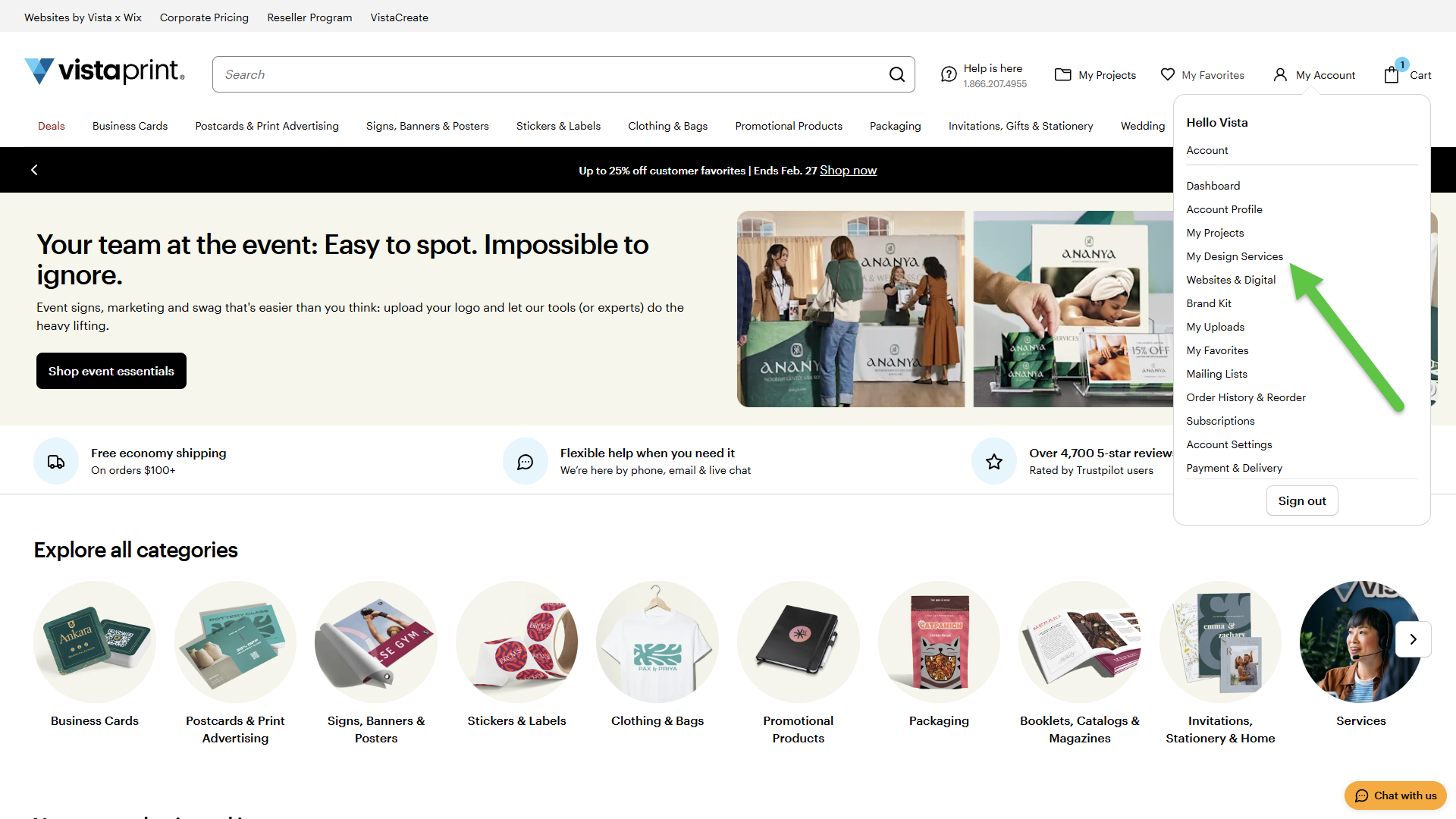This screenshot has width=1456, height=819.
Task: Open Mailing Lists
Action: tap(1216, 374)
